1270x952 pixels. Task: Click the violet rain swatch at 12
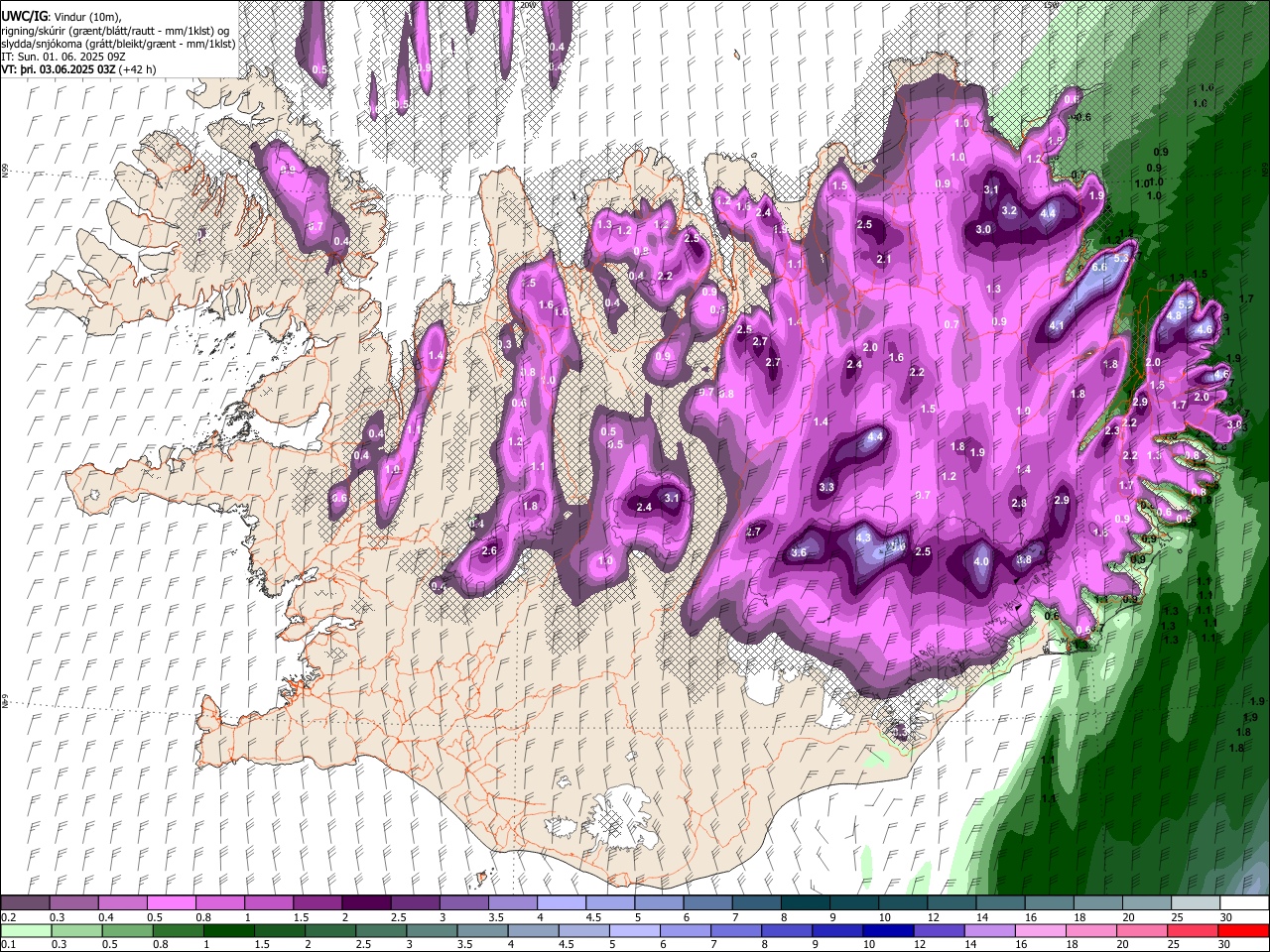(x=939, y=931)
